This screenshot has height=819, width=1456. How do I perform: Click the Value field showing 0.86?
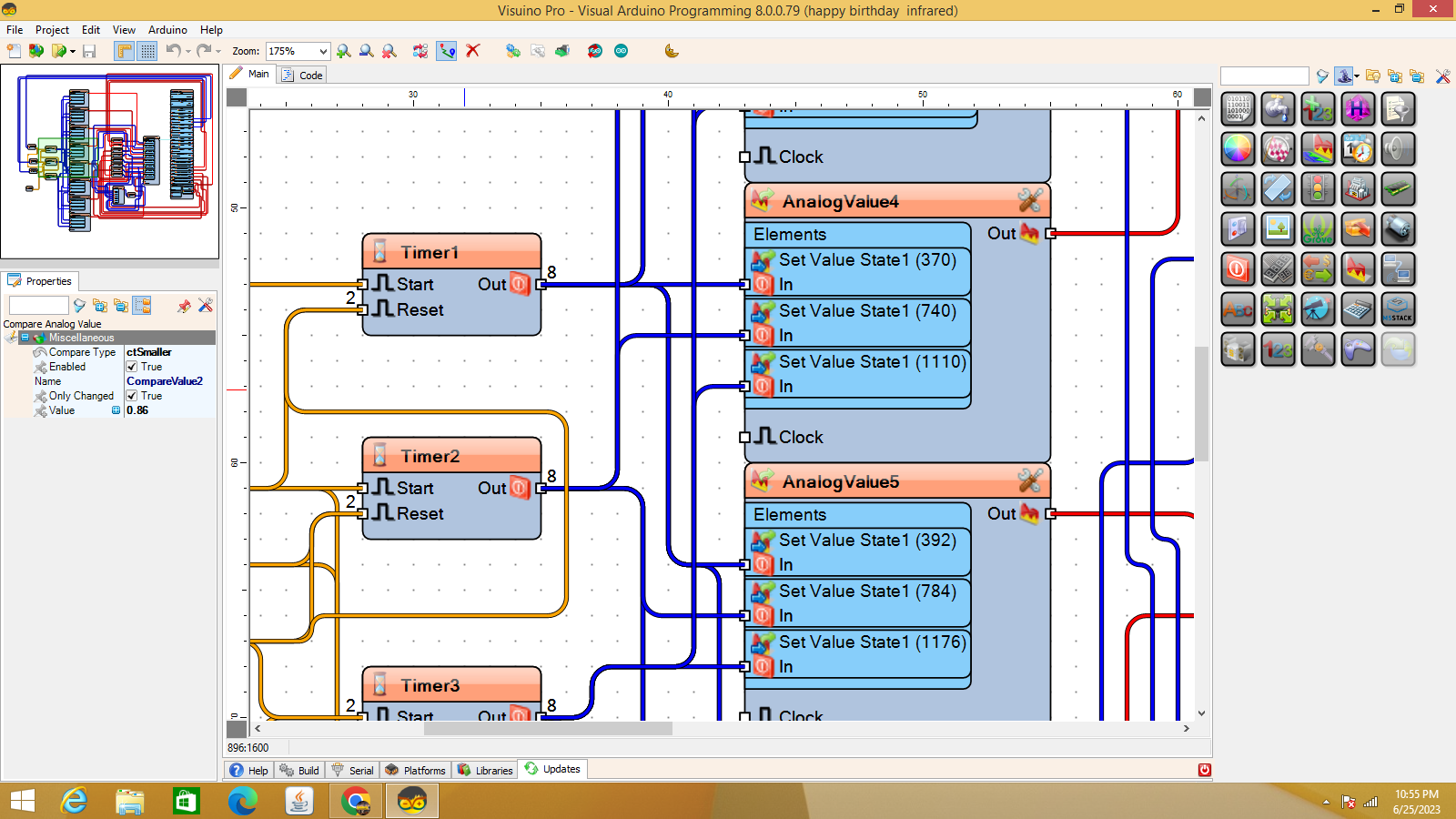(169, 410)
